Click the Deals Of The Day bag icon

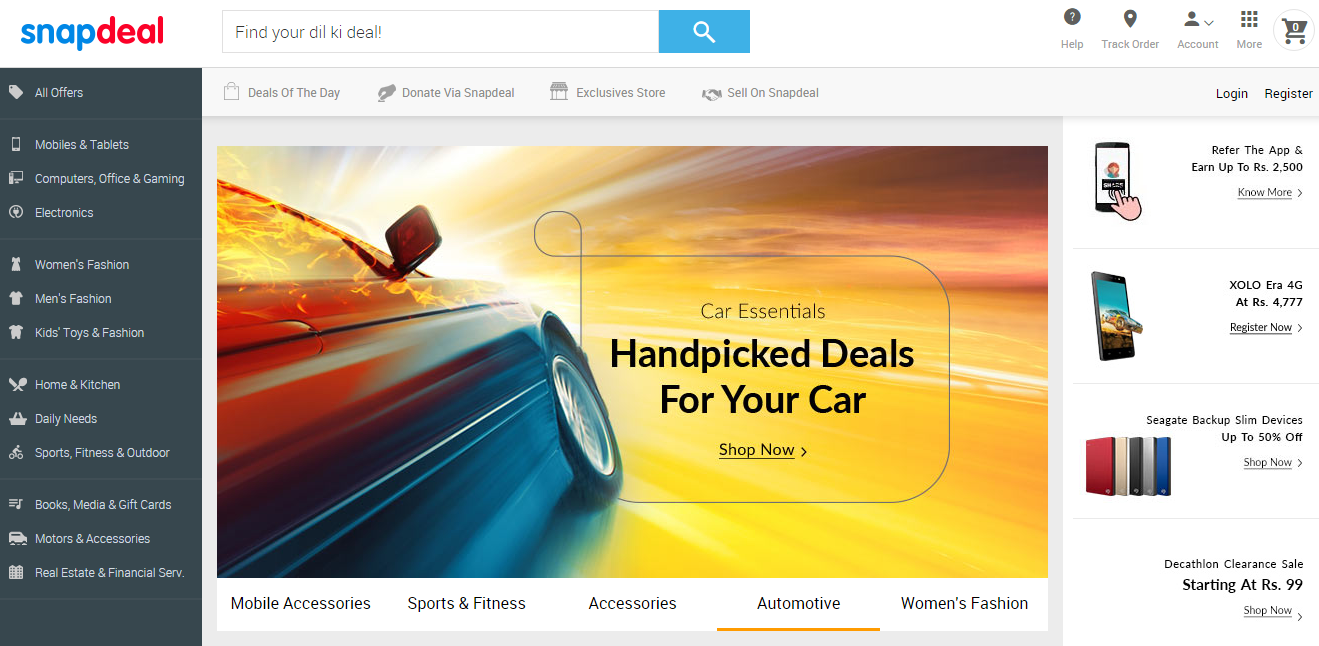[231, 92]
